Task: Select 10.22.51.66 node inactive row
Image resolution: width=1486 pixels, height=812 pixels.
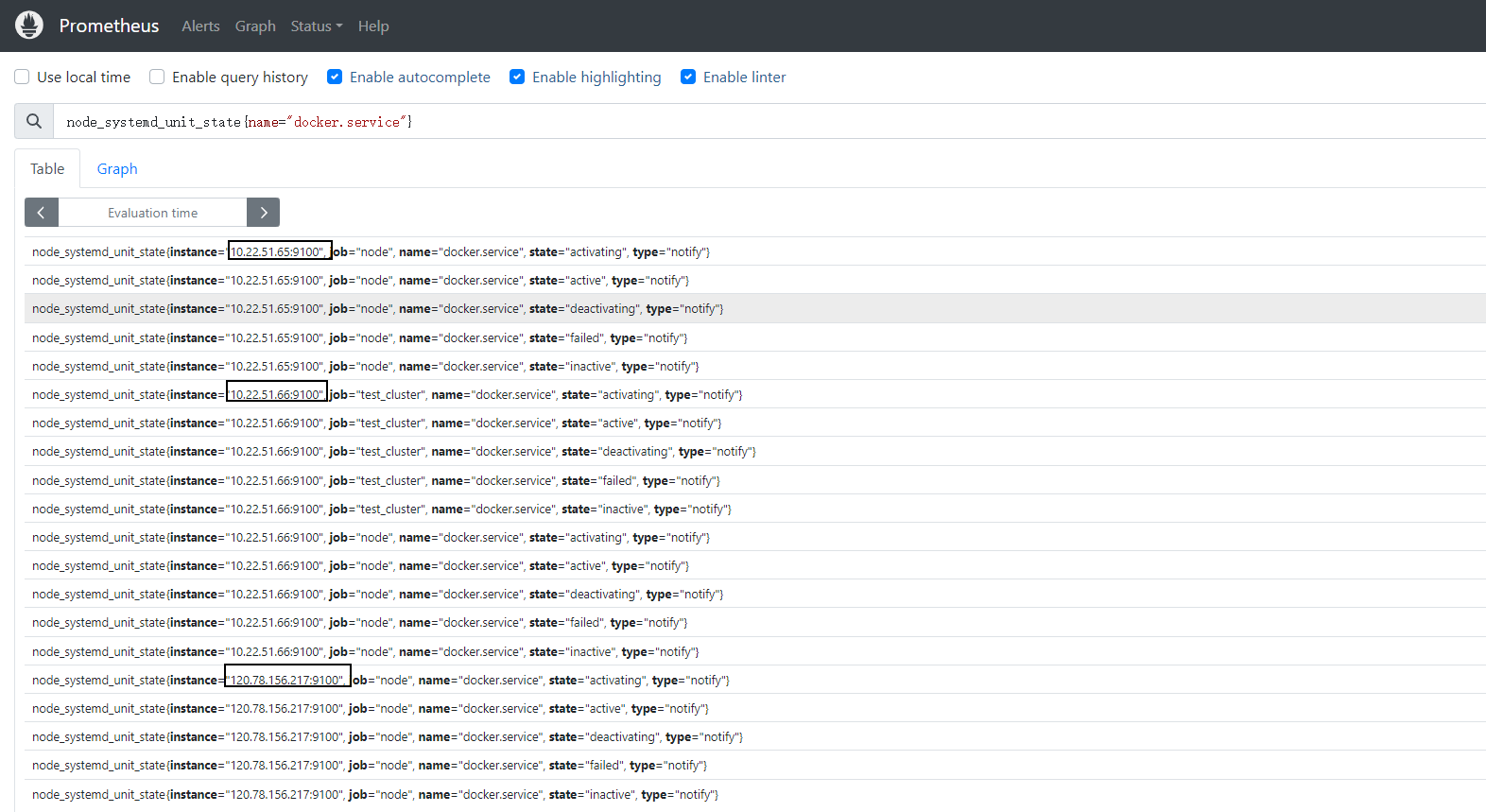Action: tap(755, 651)
